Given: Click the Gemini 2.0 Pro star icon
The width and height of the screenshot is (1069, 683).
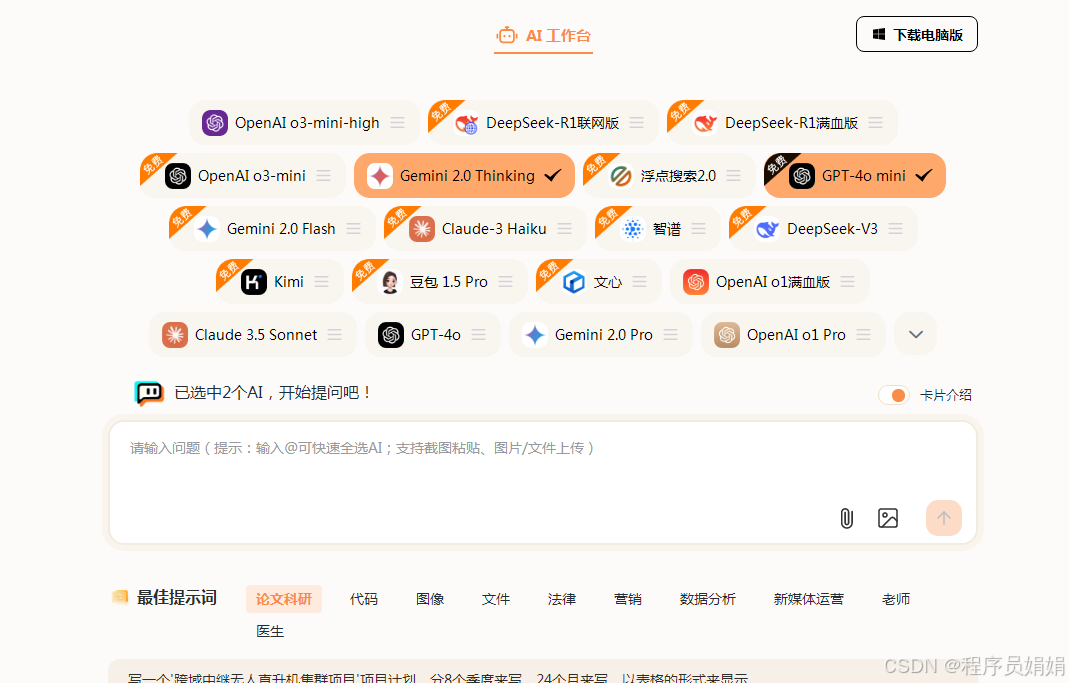Looking at the screenshot, I should tap(535, 335).
